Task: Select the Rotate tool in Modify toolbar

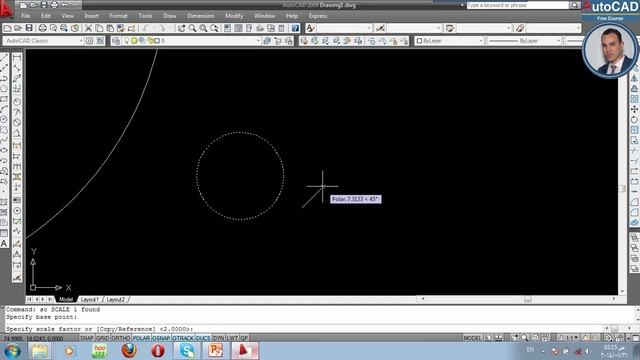Action: click(x=634, y=120)
